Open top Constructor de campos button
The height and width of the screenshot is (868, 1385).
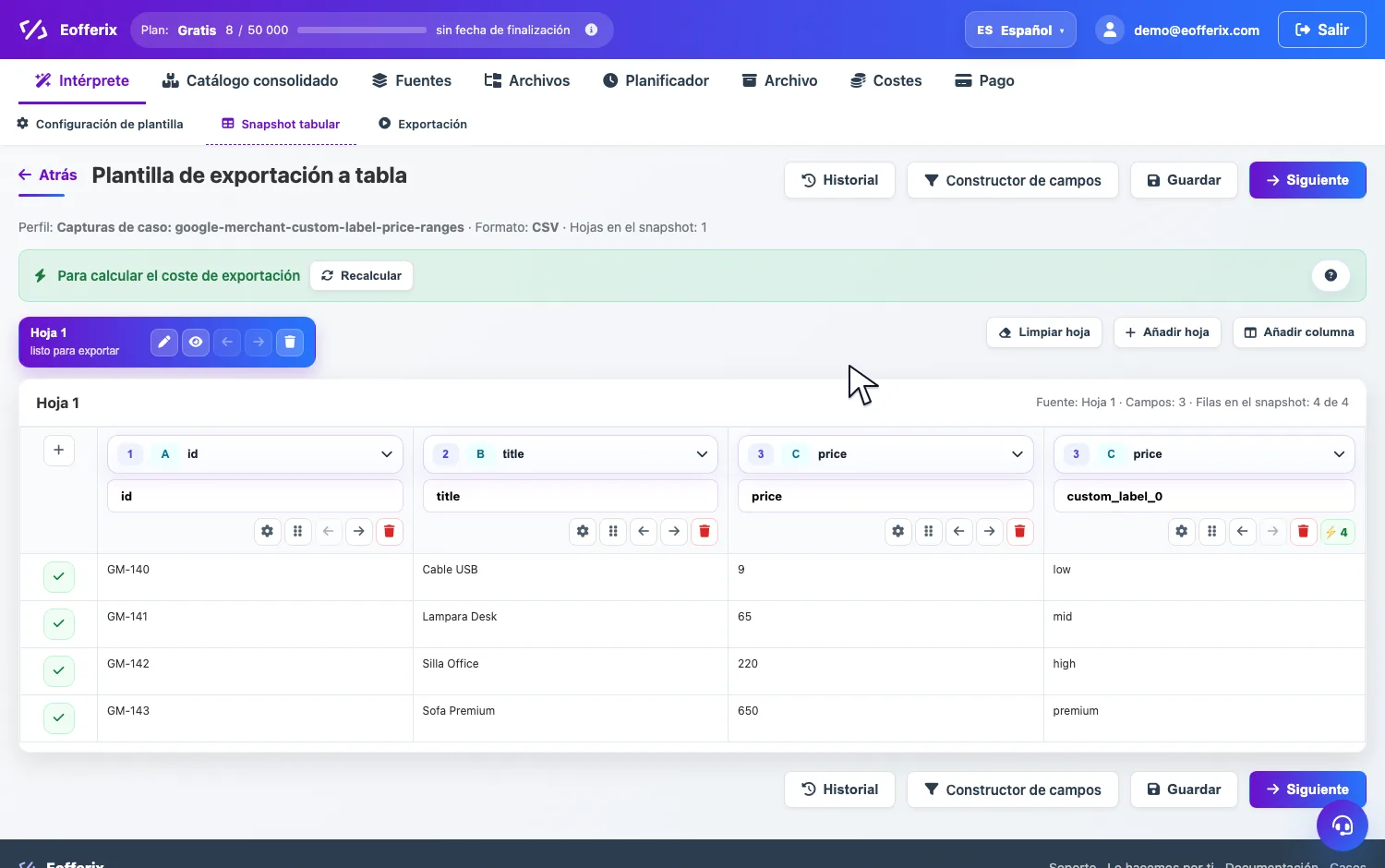pos(1012,180)
